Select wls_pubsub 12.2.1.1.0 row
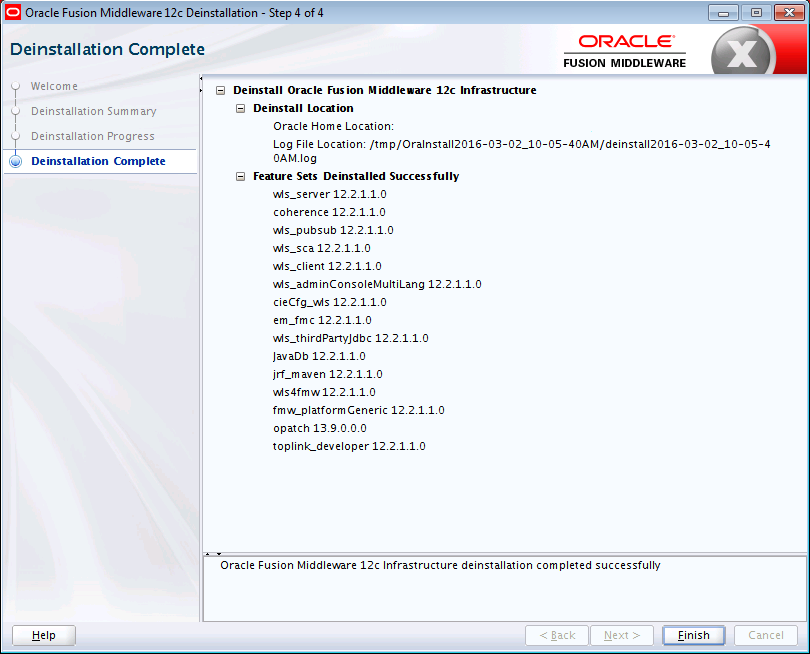 click(333, 230)
